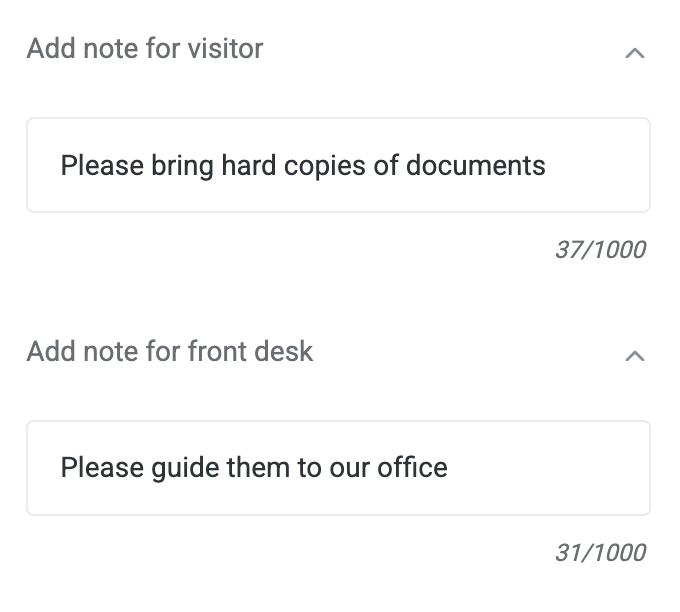Place cursor on 'documents' in visitor note

click(x=475, y=165)
